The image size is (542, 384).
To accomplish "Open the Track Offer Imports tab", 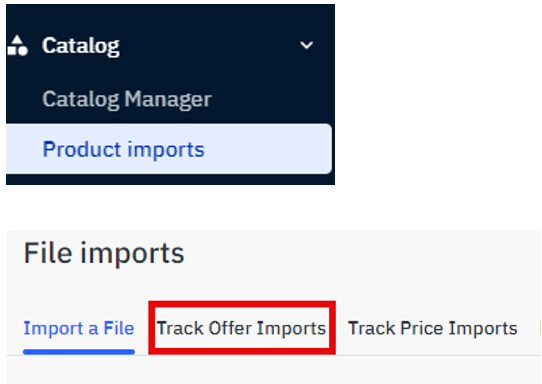I will coord(242,328).
